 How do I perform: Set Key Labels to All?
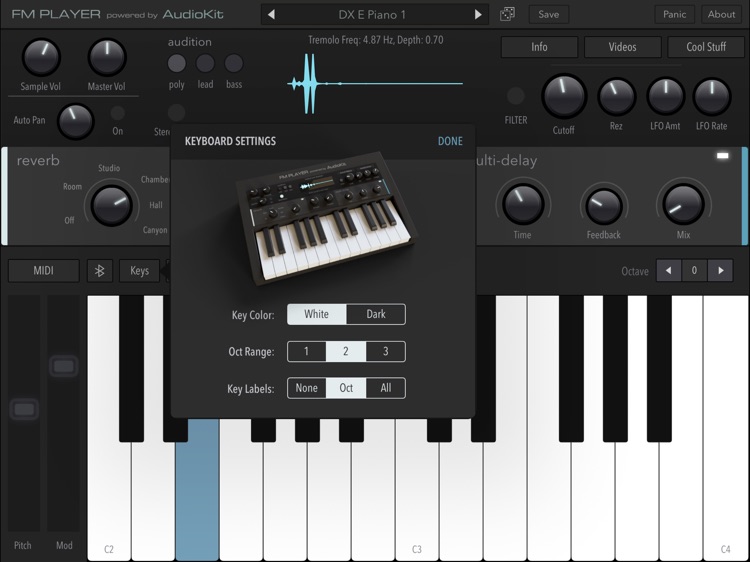point(386,388)
